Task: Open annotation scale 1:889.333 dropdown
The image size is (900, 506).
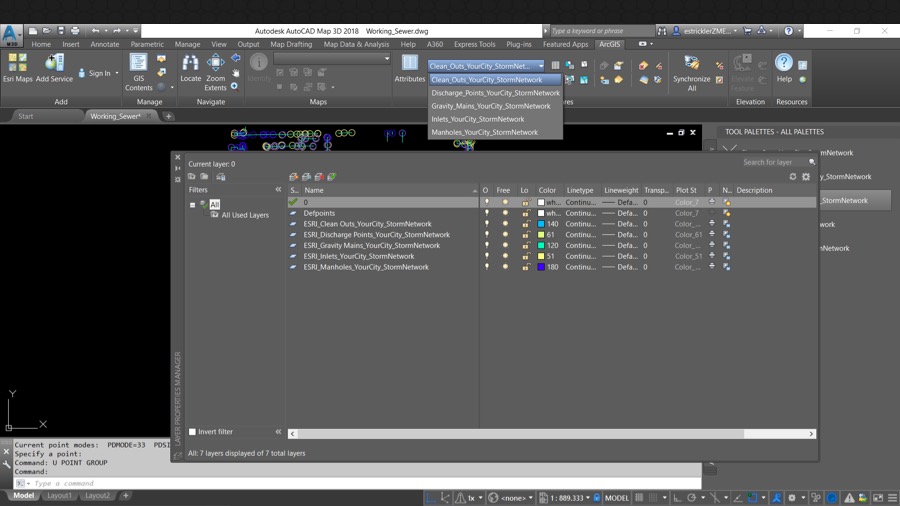Action: [588, 497]
